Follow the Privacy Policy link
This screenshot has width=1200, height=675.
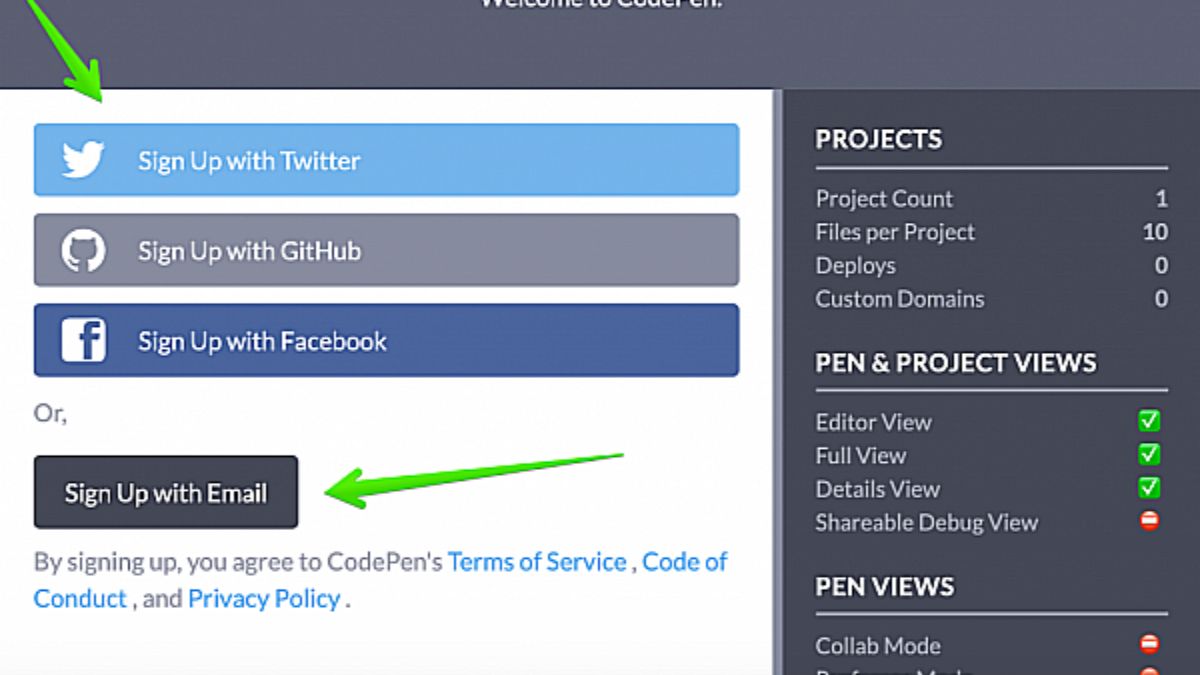264,599
